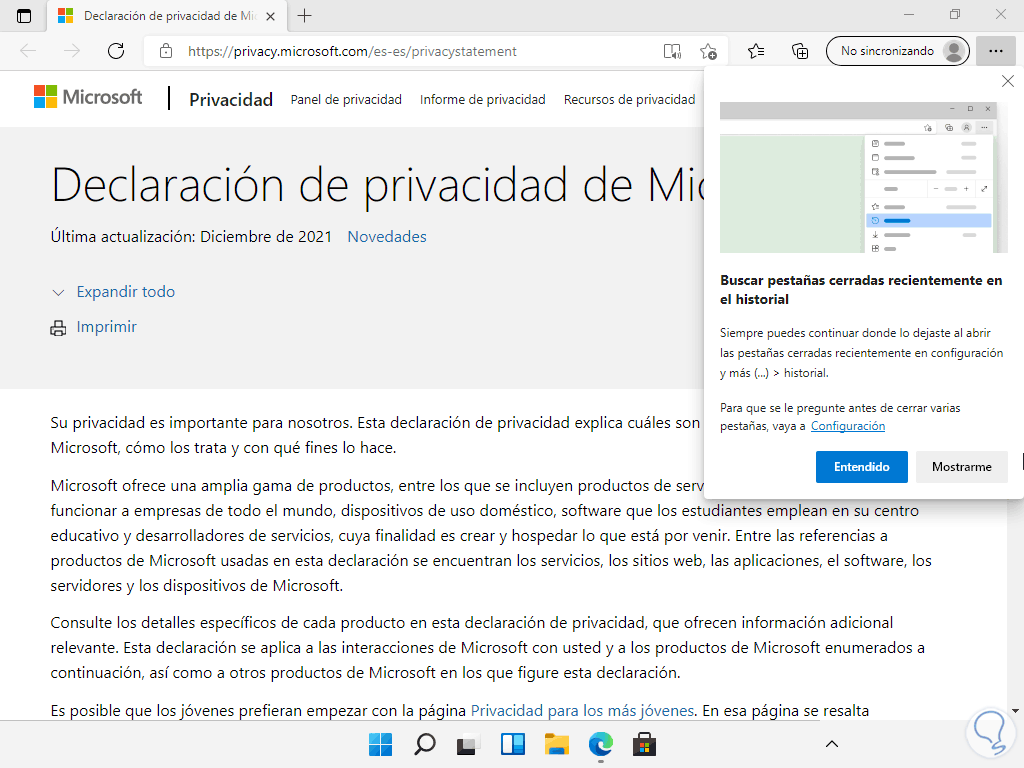The width and height of the screenshot is (1024, 768).
Task: Click the No sincronizando profile button
Action: 898,51
